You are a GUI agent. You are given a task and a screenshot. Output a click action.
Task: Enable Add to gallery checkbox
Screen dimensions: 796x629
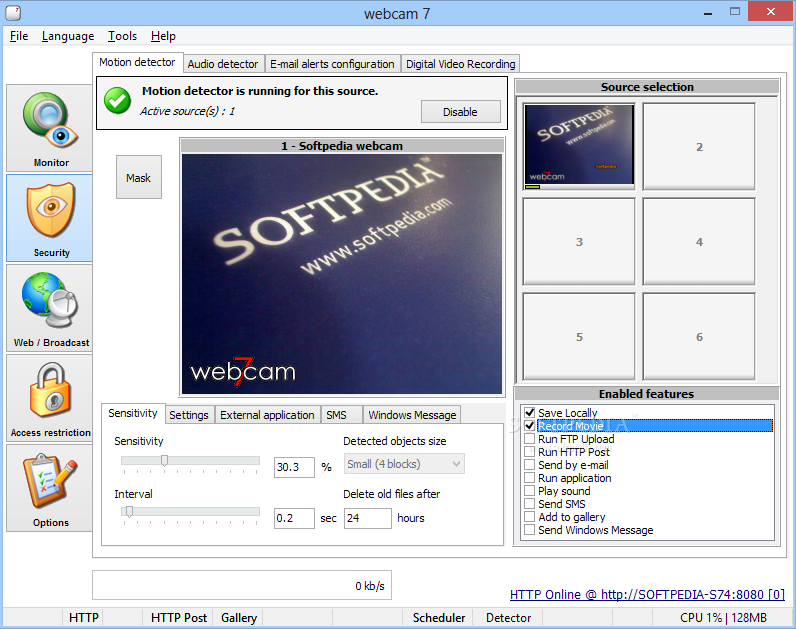coord(529,517)
